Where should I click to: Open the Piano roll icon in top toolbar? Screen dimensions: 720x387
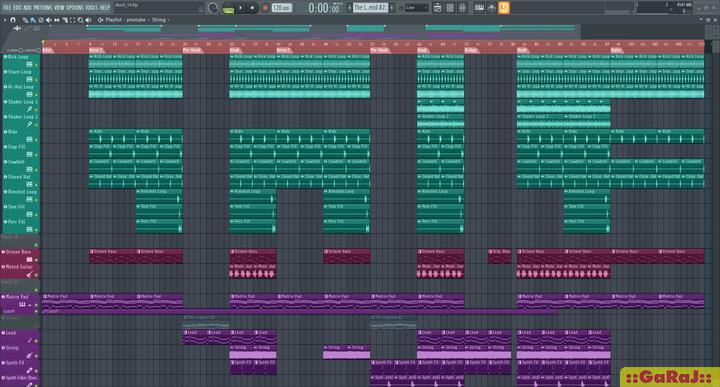[479, 8]
